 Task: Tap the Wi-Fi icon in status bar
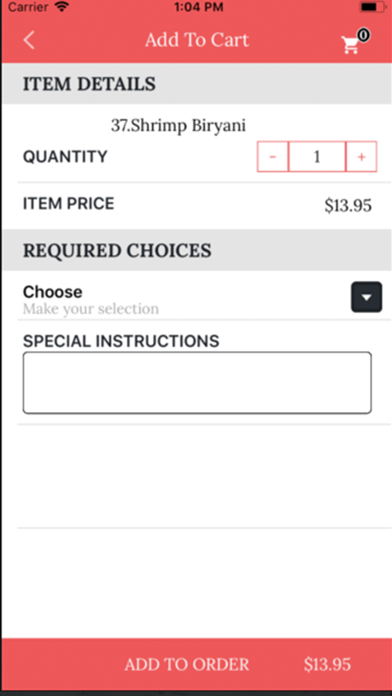[x=62, y=7]
